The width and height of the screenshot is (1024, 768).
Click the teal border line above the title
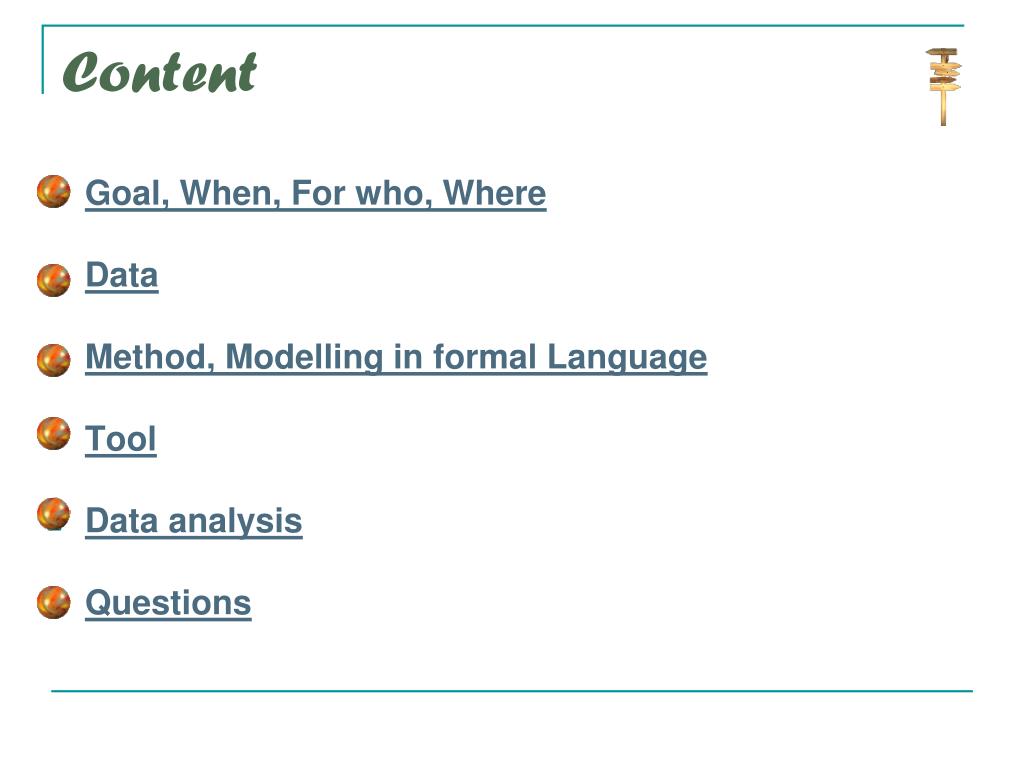coord(503,26)
